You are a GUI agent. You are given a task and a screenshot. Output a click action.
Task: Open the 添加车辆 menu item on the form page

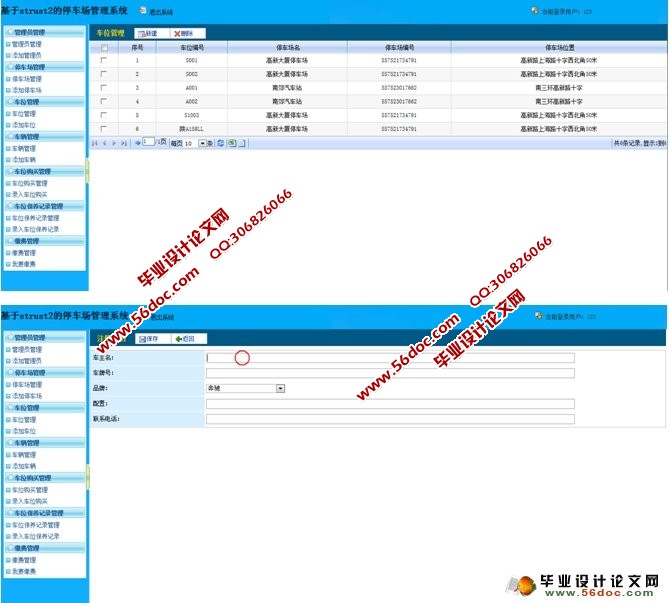coord(23,466)
